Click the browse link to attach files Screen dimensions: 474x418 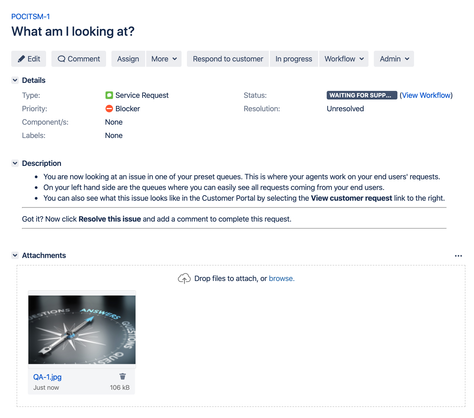click(281, 278)
